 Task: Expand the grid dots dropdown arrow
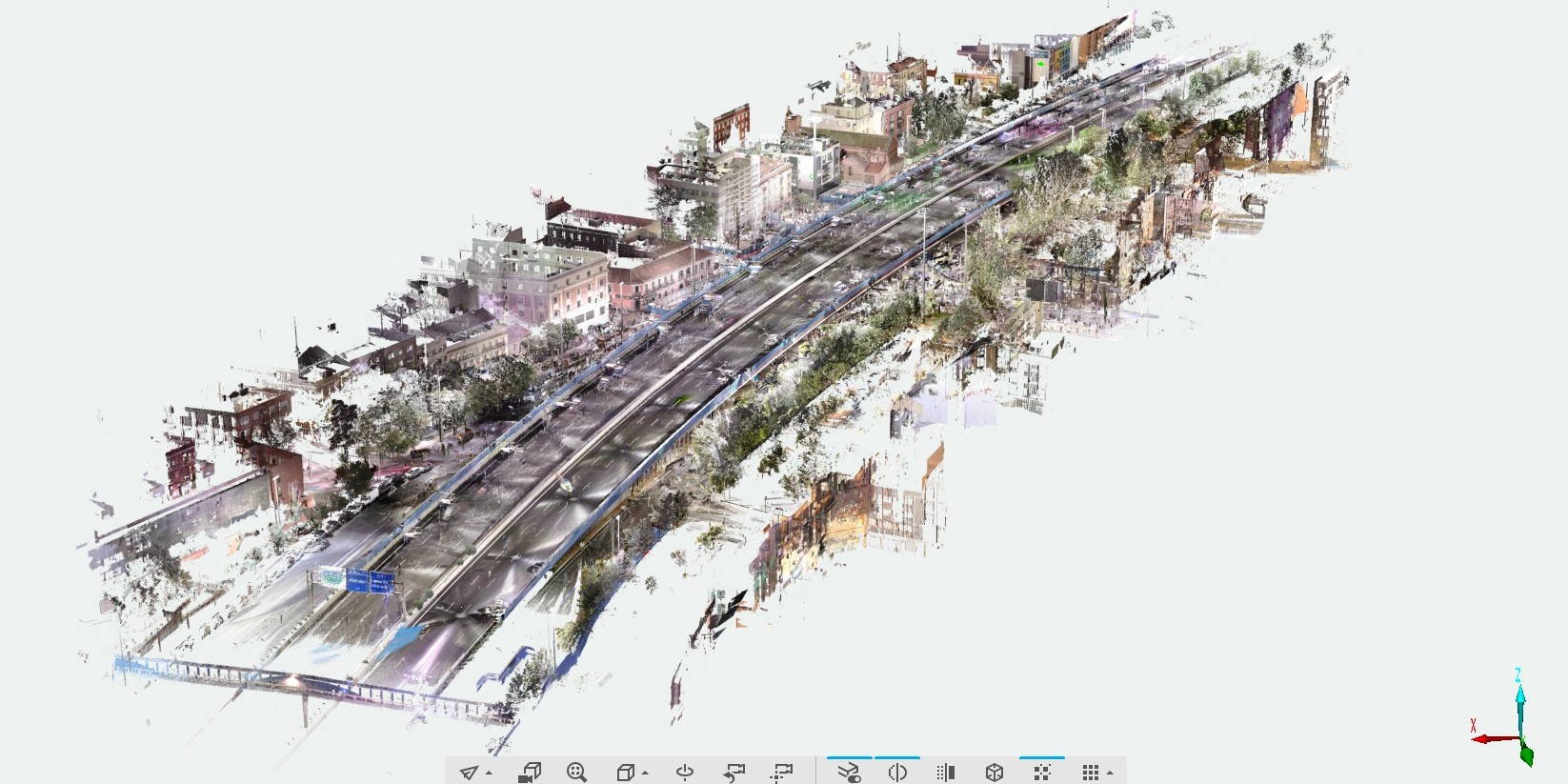pos(1110,774)
